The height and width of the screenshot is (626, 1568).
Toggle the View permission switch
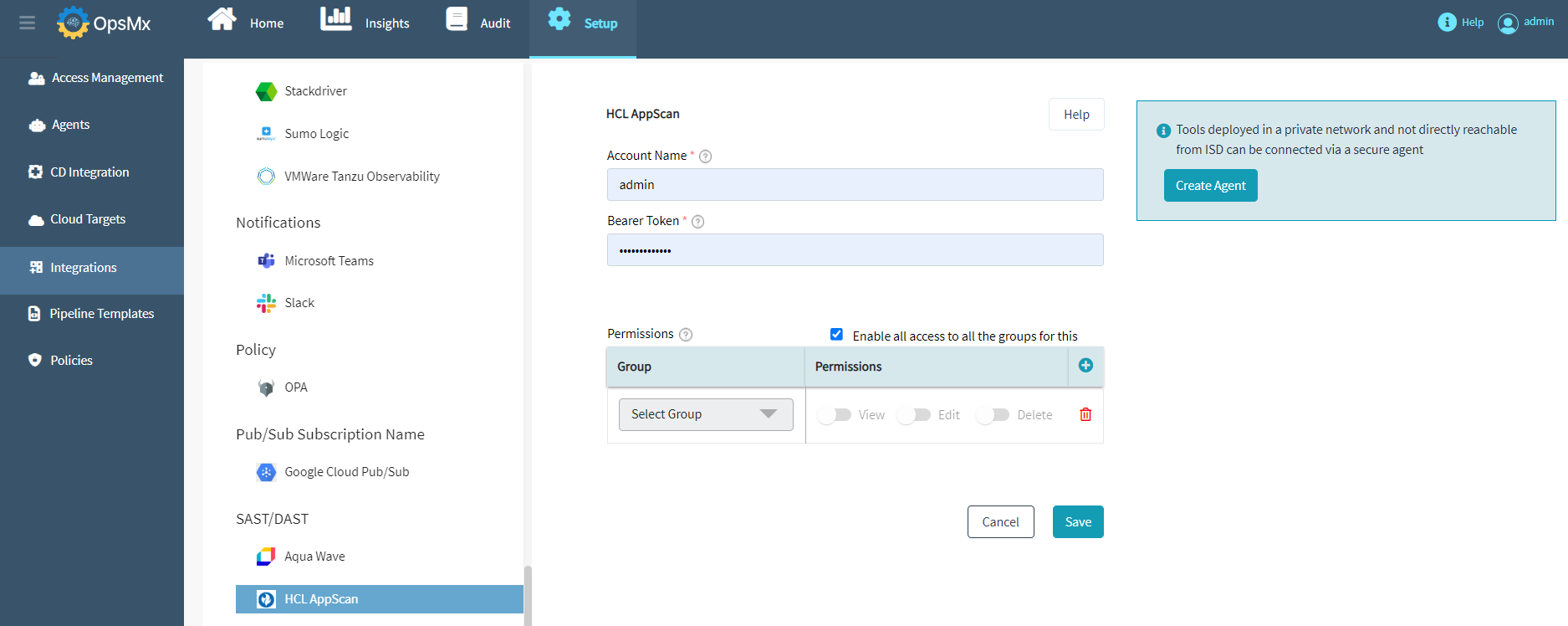pos(835,415)
